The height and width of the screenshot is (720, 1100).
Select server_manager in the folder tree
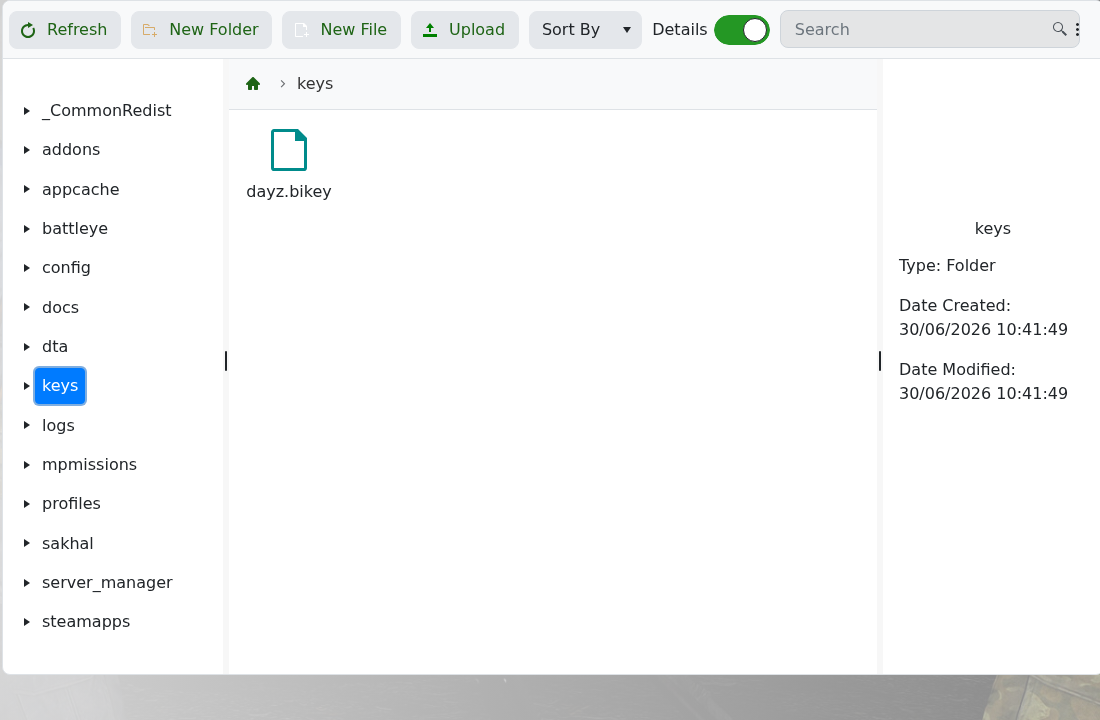[x=107, y=582]
